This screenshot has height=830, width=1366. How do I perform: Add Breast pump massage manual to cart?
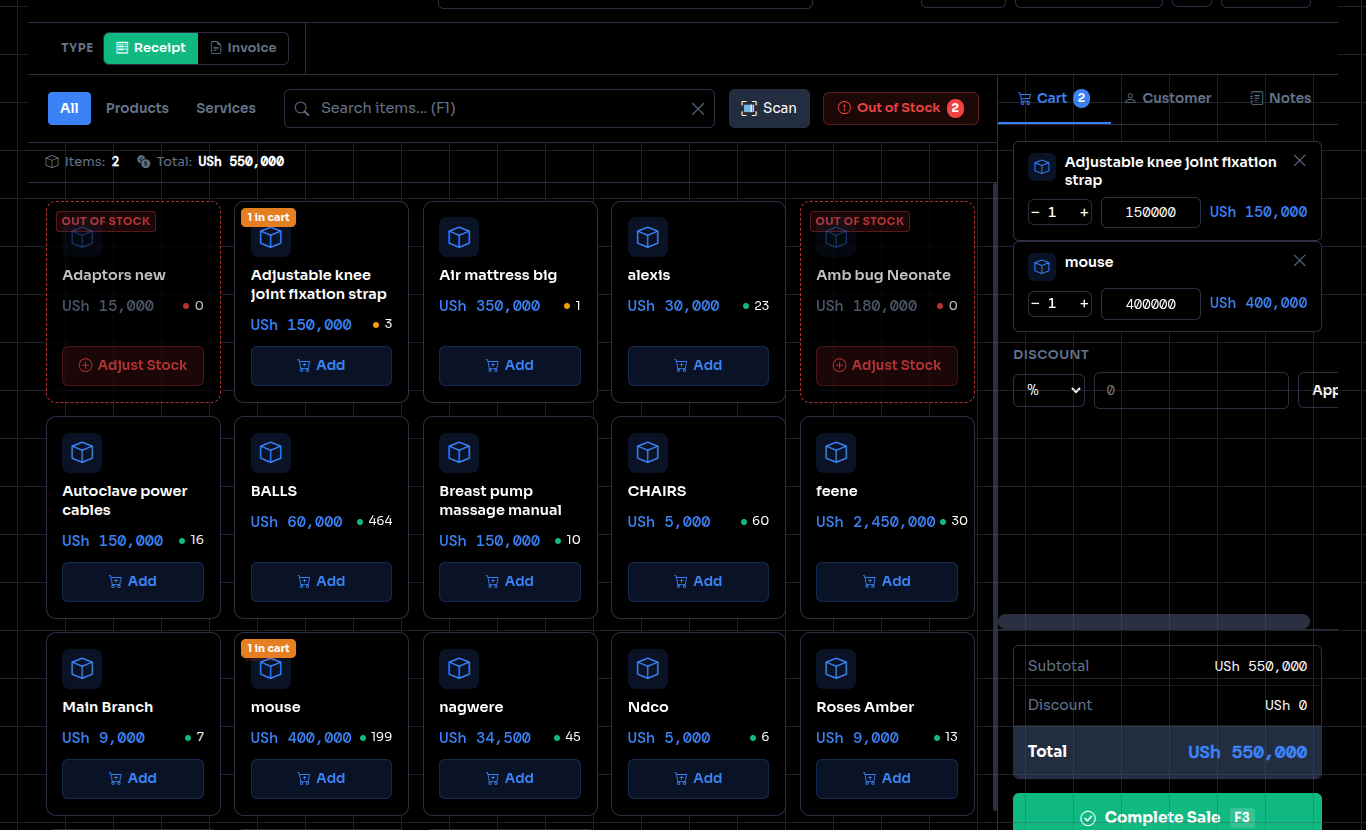pos(510,581)
